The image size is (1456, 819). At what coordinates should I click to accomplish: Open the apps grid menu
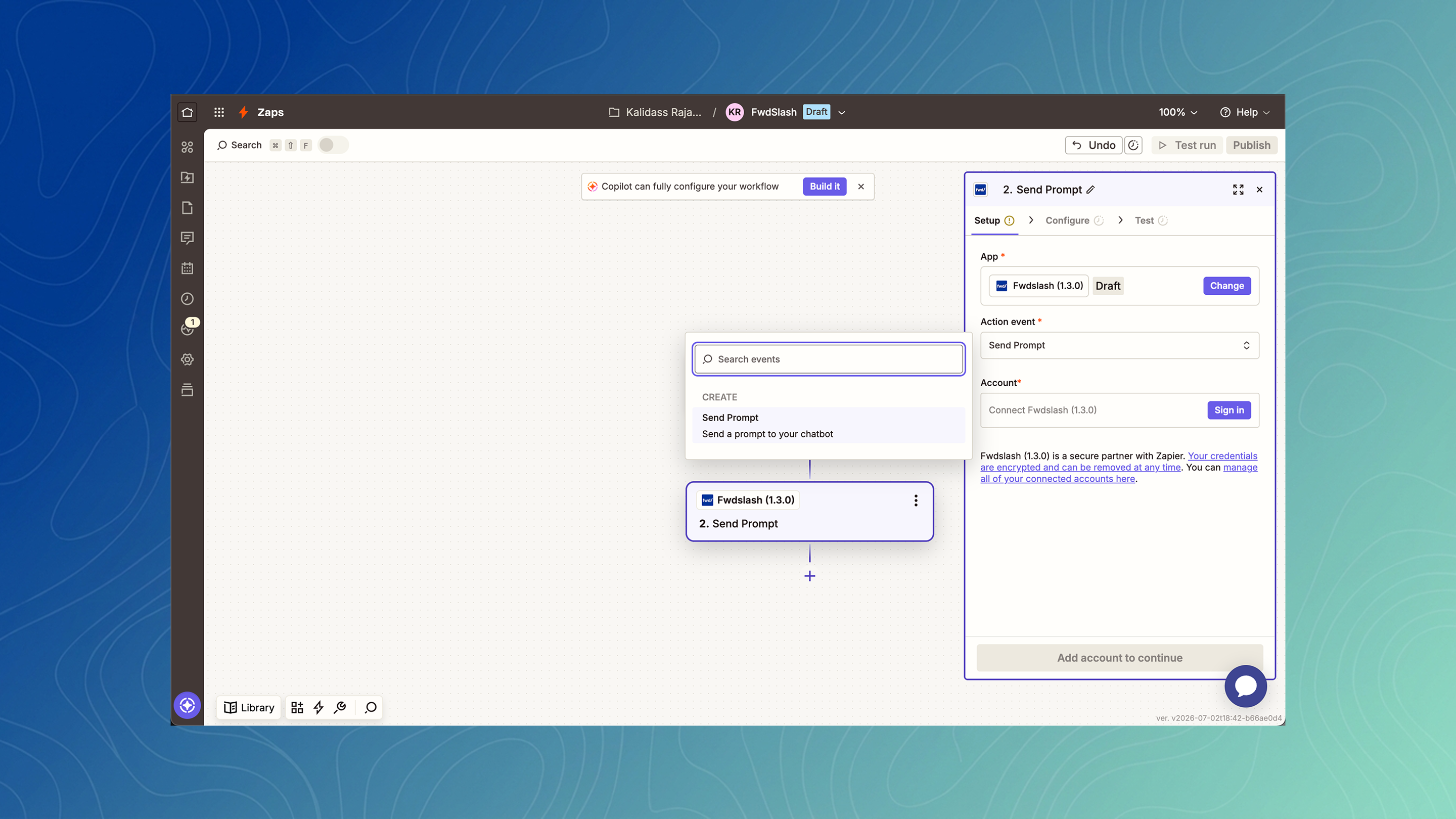point(219,112)
